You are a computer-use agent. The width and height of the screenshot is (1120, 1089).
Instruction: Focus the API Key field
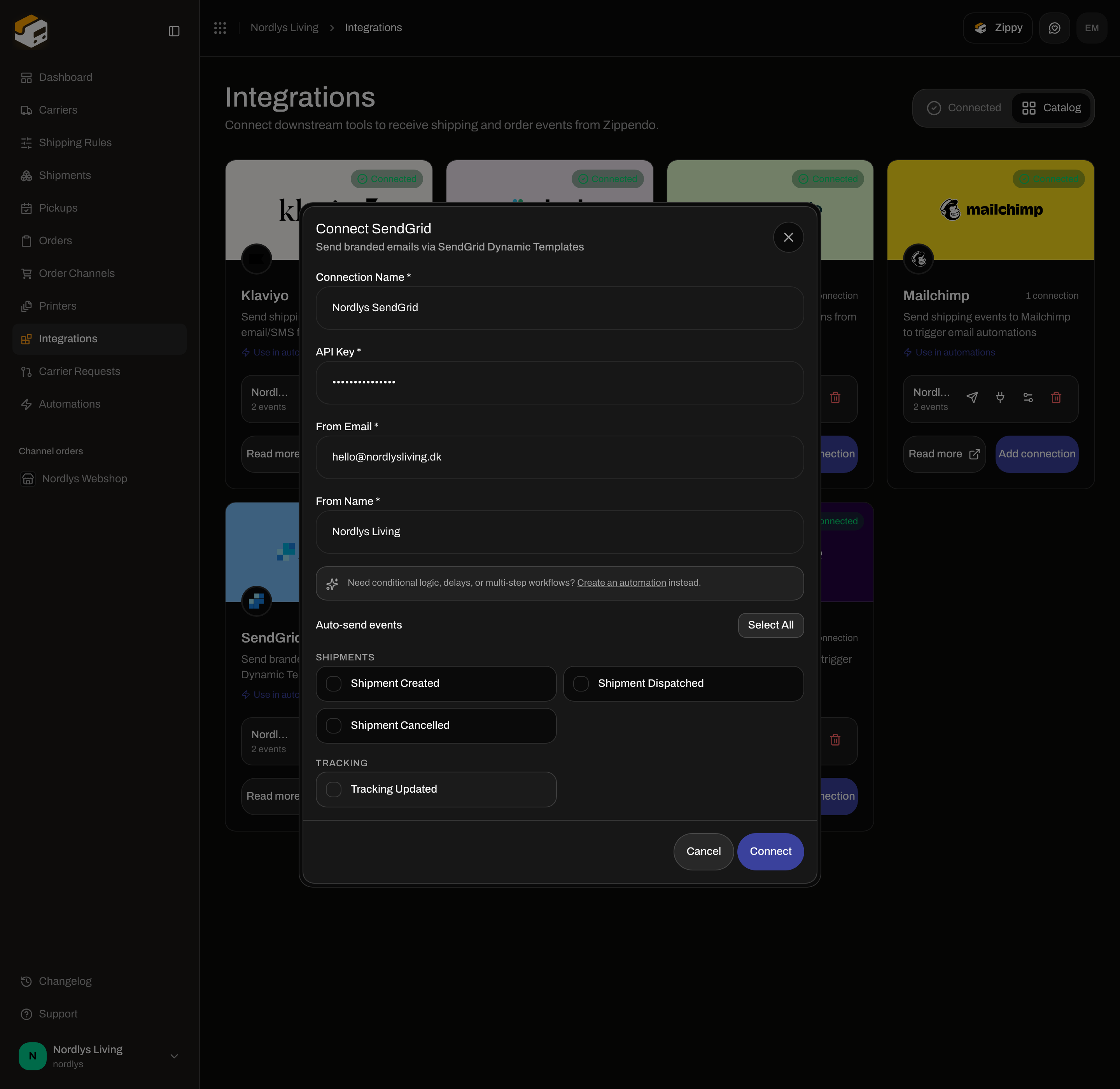pos(560,383)
